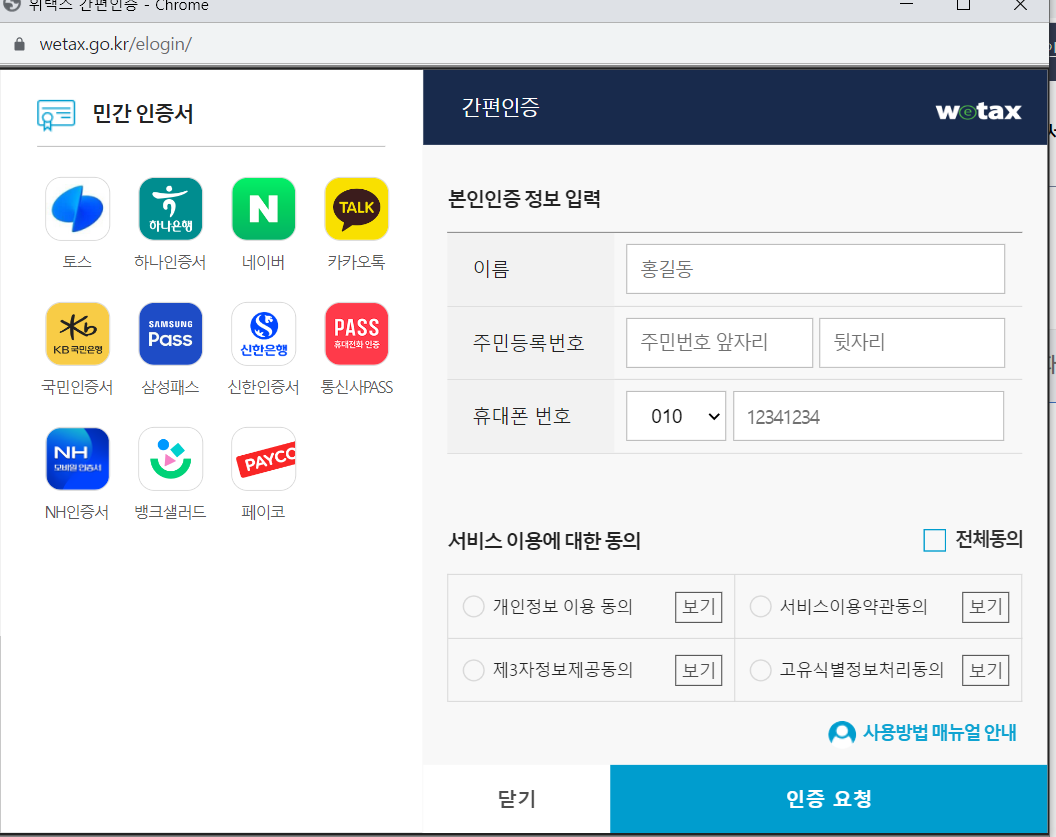The image size is (1056, 837).
Task: Choose the Samsung Pass (삼성패스) icon
Action: click(x=170, y=334)
